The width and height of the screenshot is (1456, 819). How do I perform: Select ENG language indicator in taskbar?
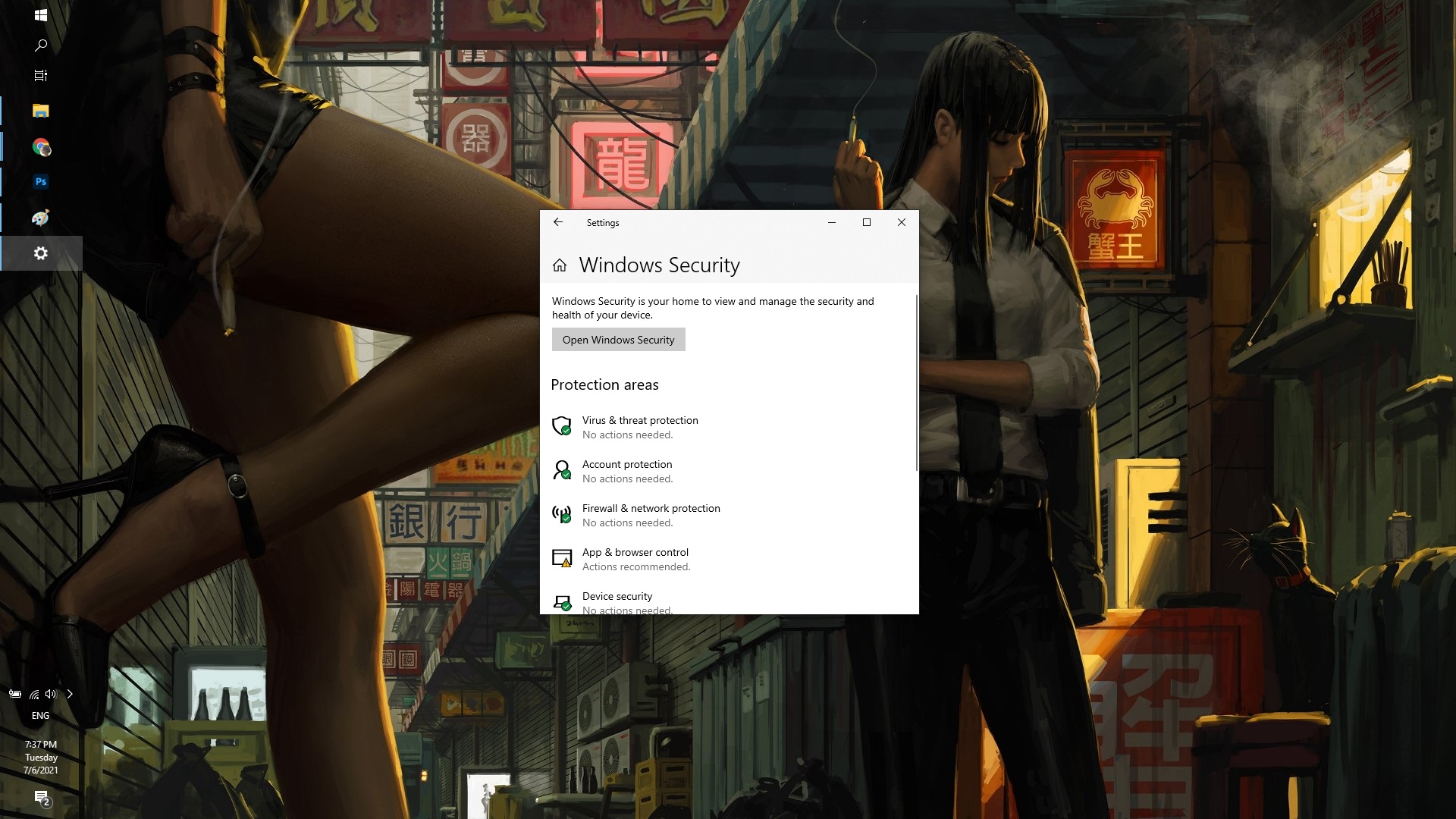click(x=40, y=715)
